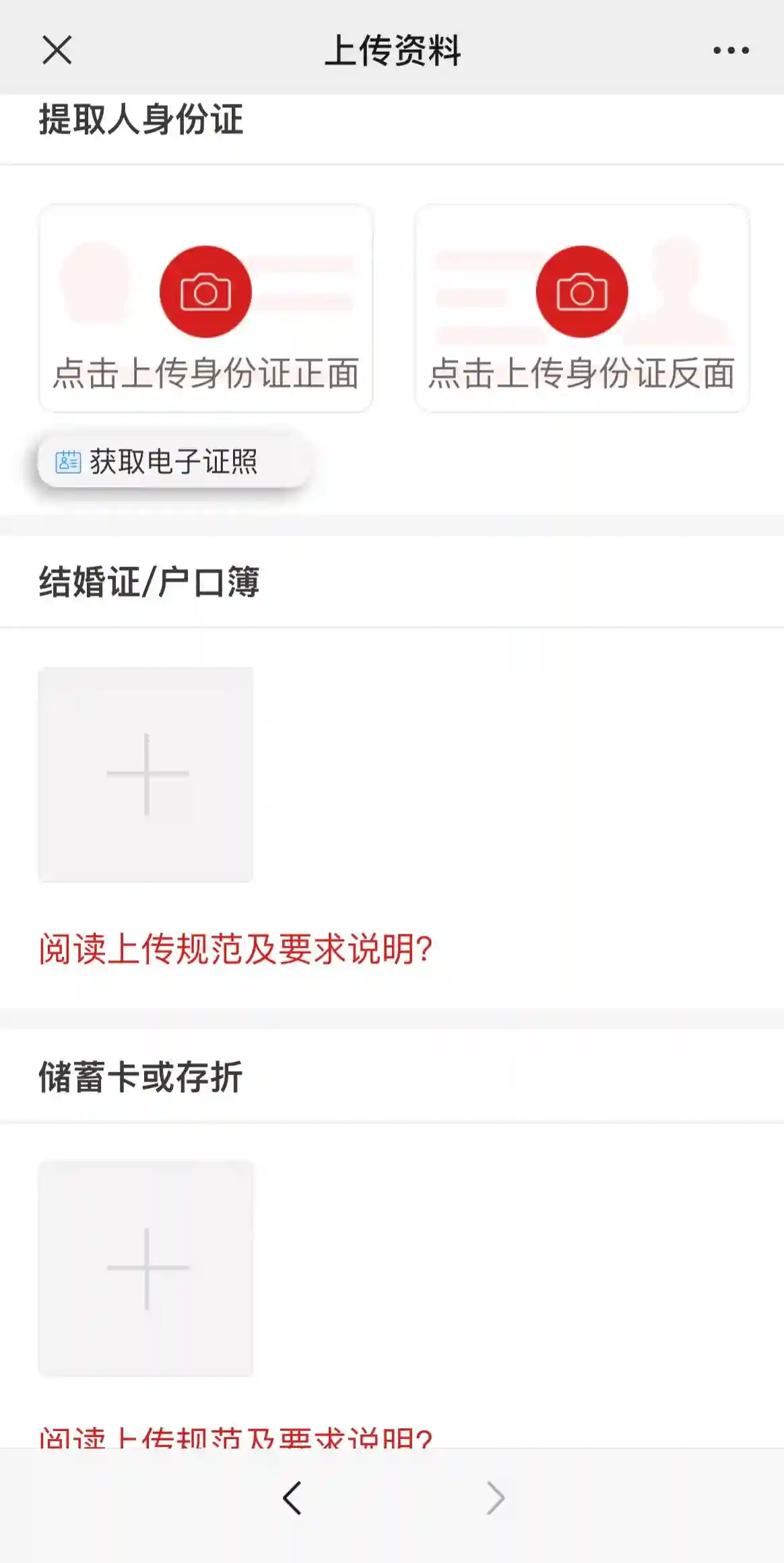Screen dimensions: 784x1563
Task: Add a photo under 储蓄卡或存折 with the plus box
Action: (x=146, y=1268)
